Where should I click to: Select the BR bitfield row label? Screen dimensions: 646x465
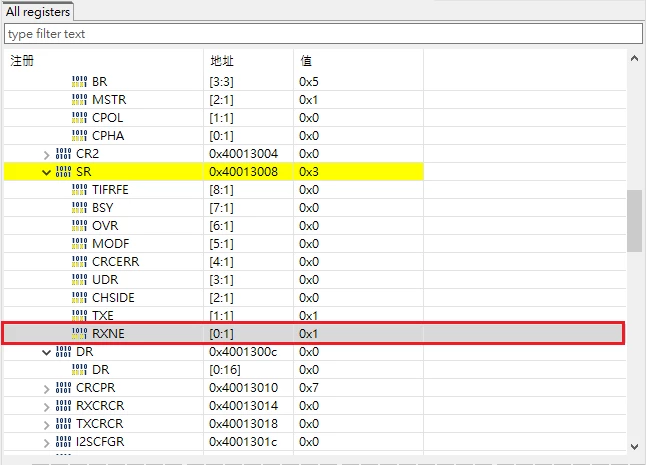pos(100,82)
